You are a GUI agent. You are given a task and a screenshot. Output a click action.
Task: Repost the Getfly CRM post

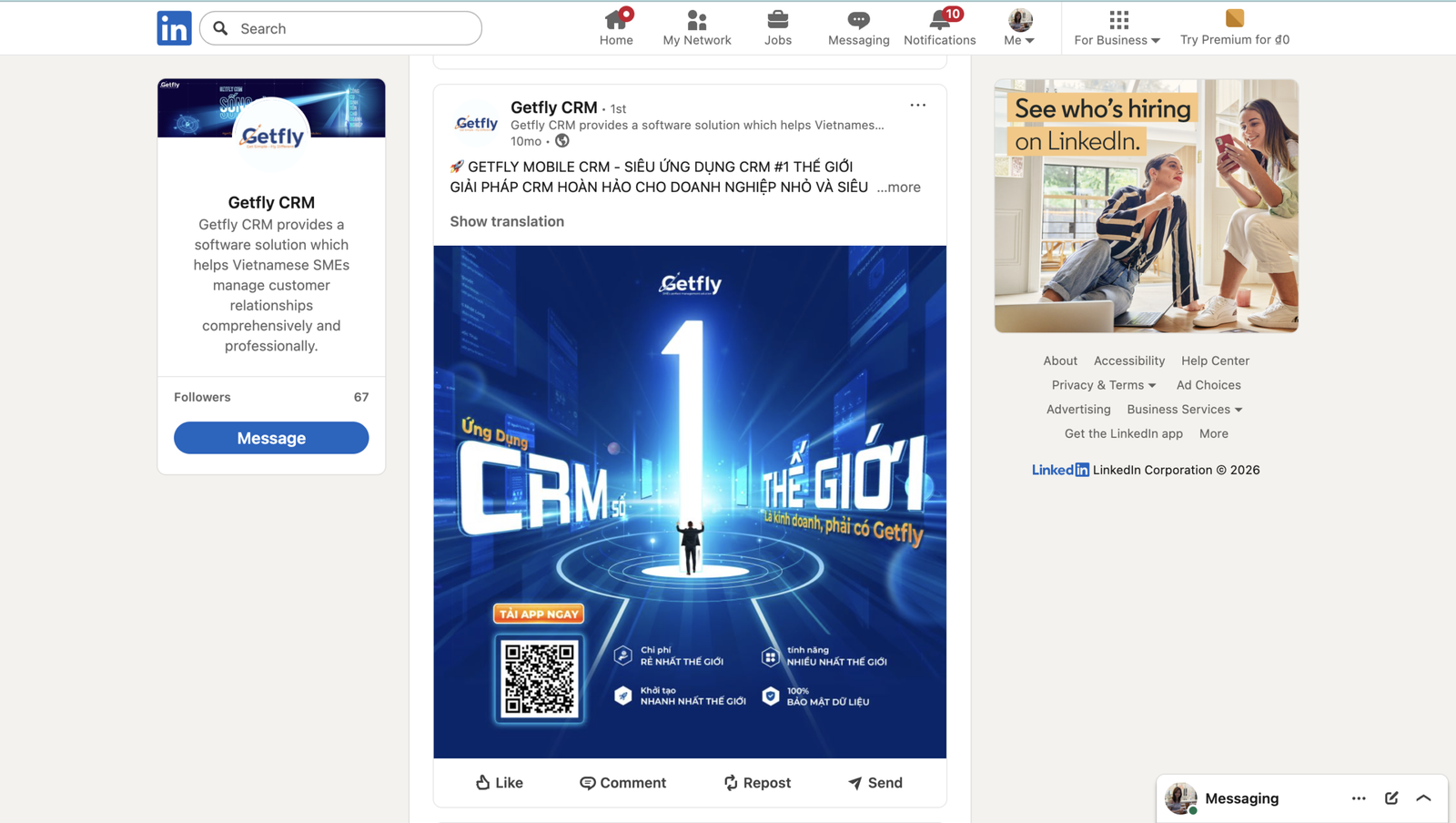tap(757, 783)
